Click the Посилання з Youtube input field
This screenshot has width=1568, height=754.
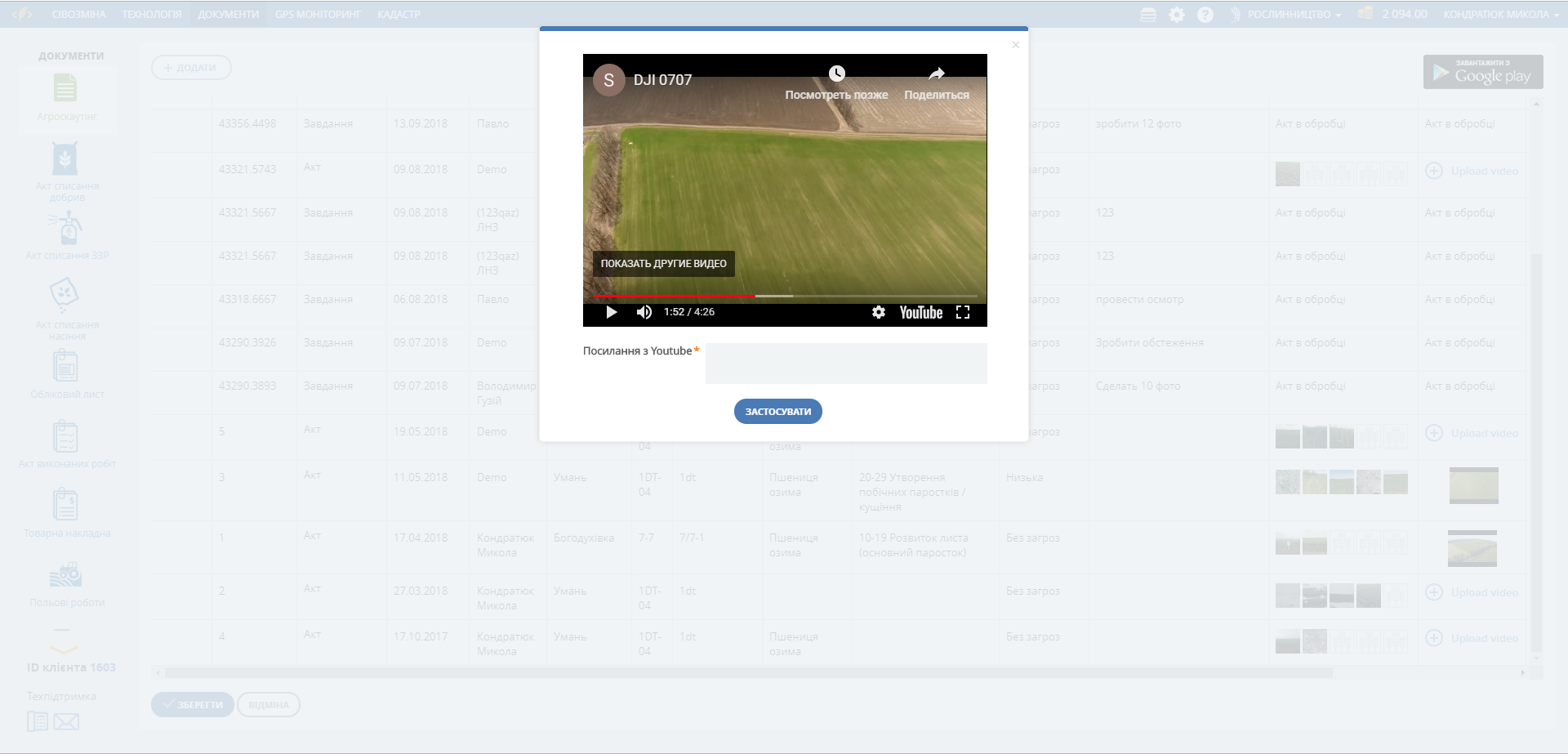[845, 364]
